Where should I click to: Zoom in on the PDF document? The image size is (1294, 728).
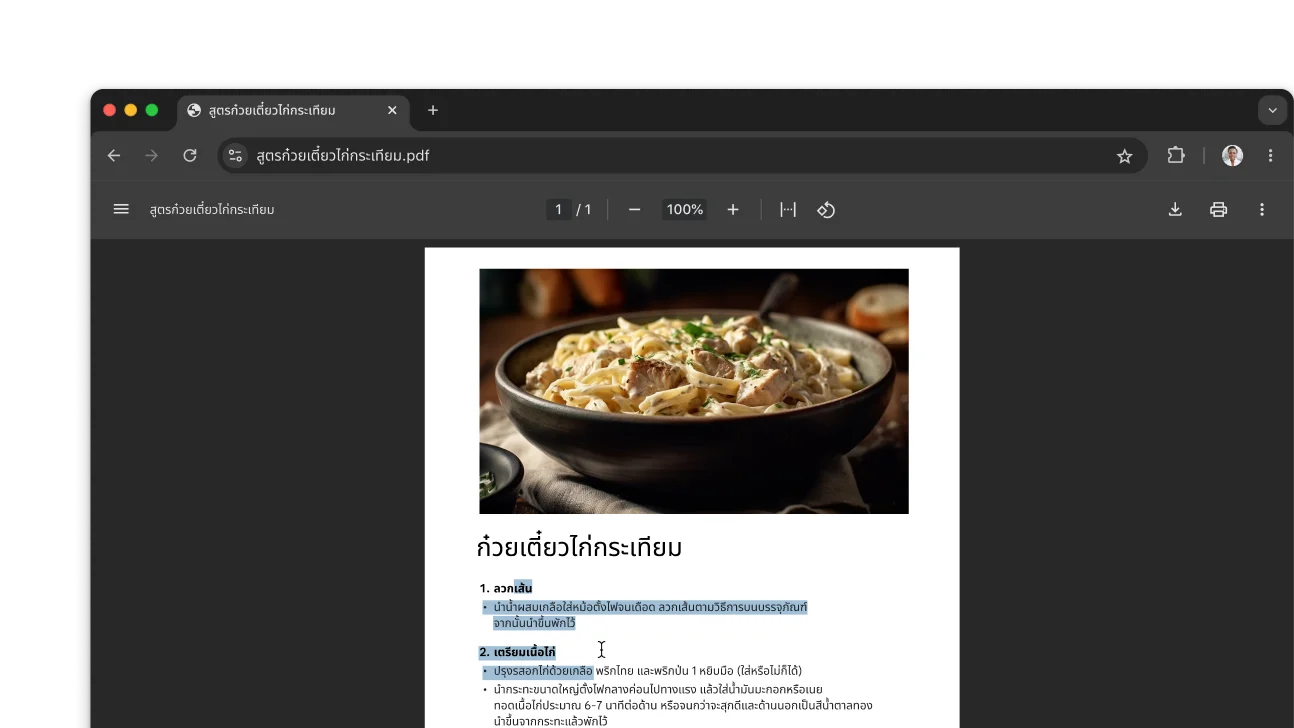tap(733, 209)
